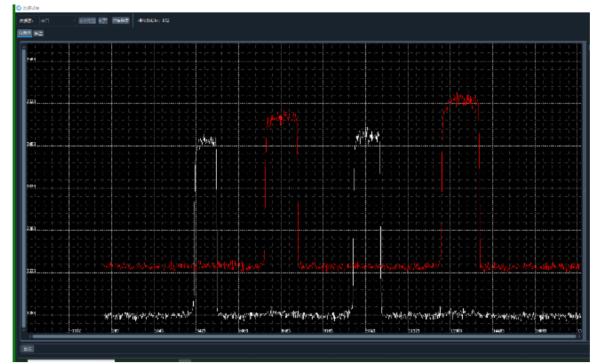Click the third gray toolbar button before the separator

click(x=120, y=20)
